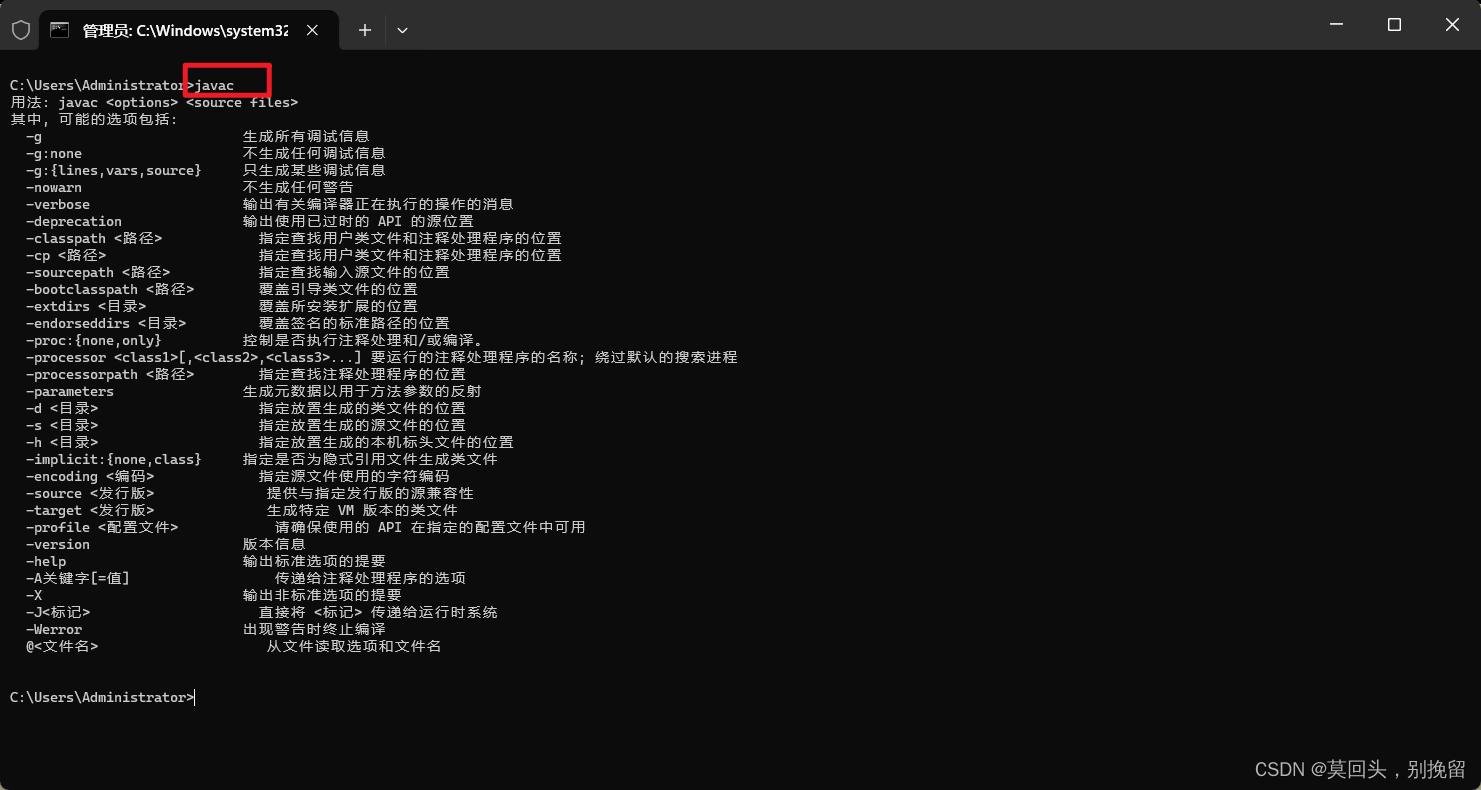Click the -source <发行版> option
The width and height of the screenshot is (1481, 790).
point(90,494)
